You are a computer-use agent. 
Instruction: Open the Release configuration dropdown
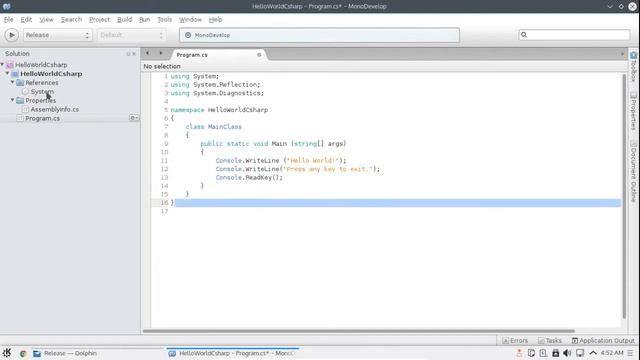point(57,35)
